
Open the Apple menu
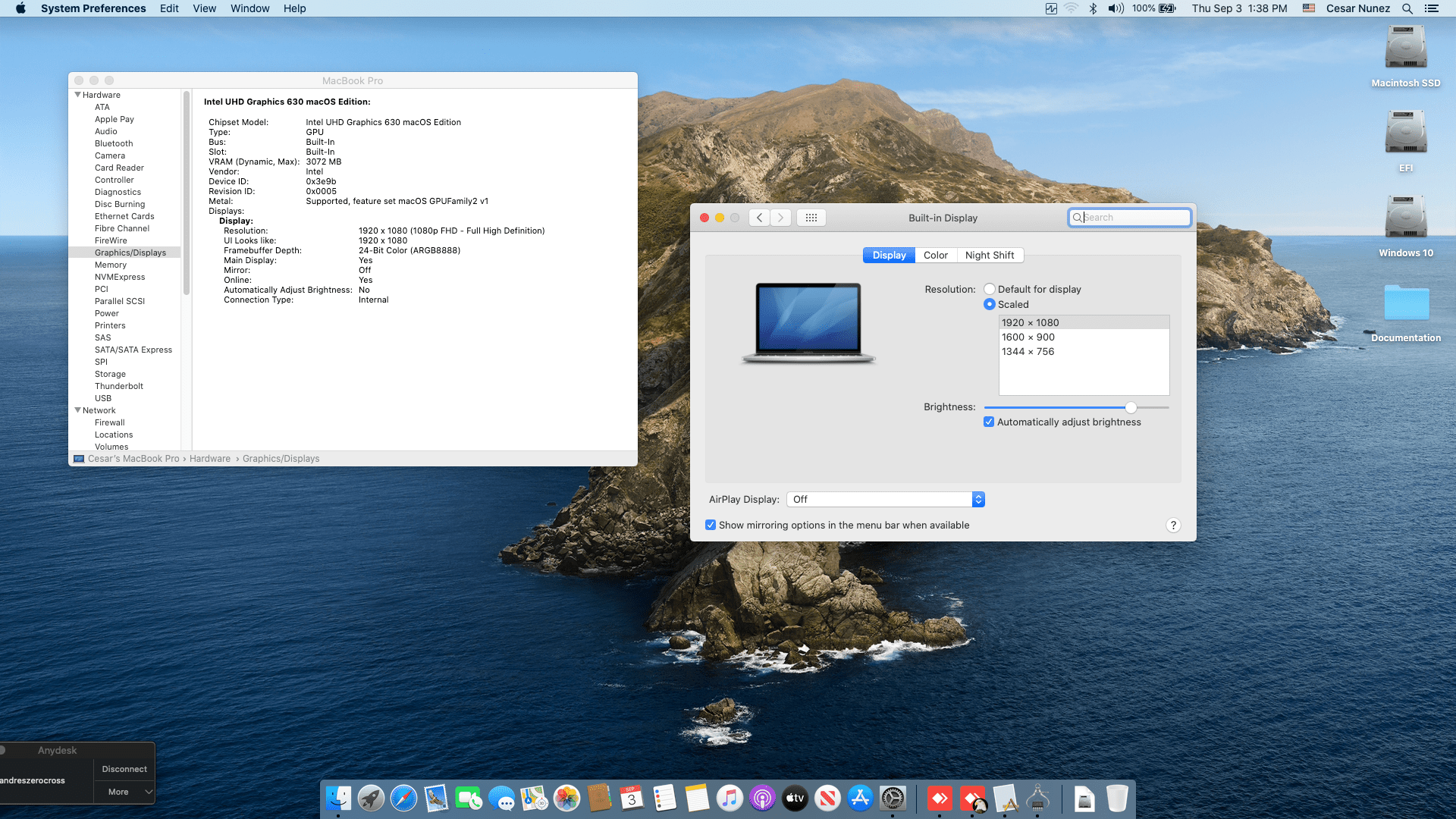pyautogui.click(x=20, y=8)
